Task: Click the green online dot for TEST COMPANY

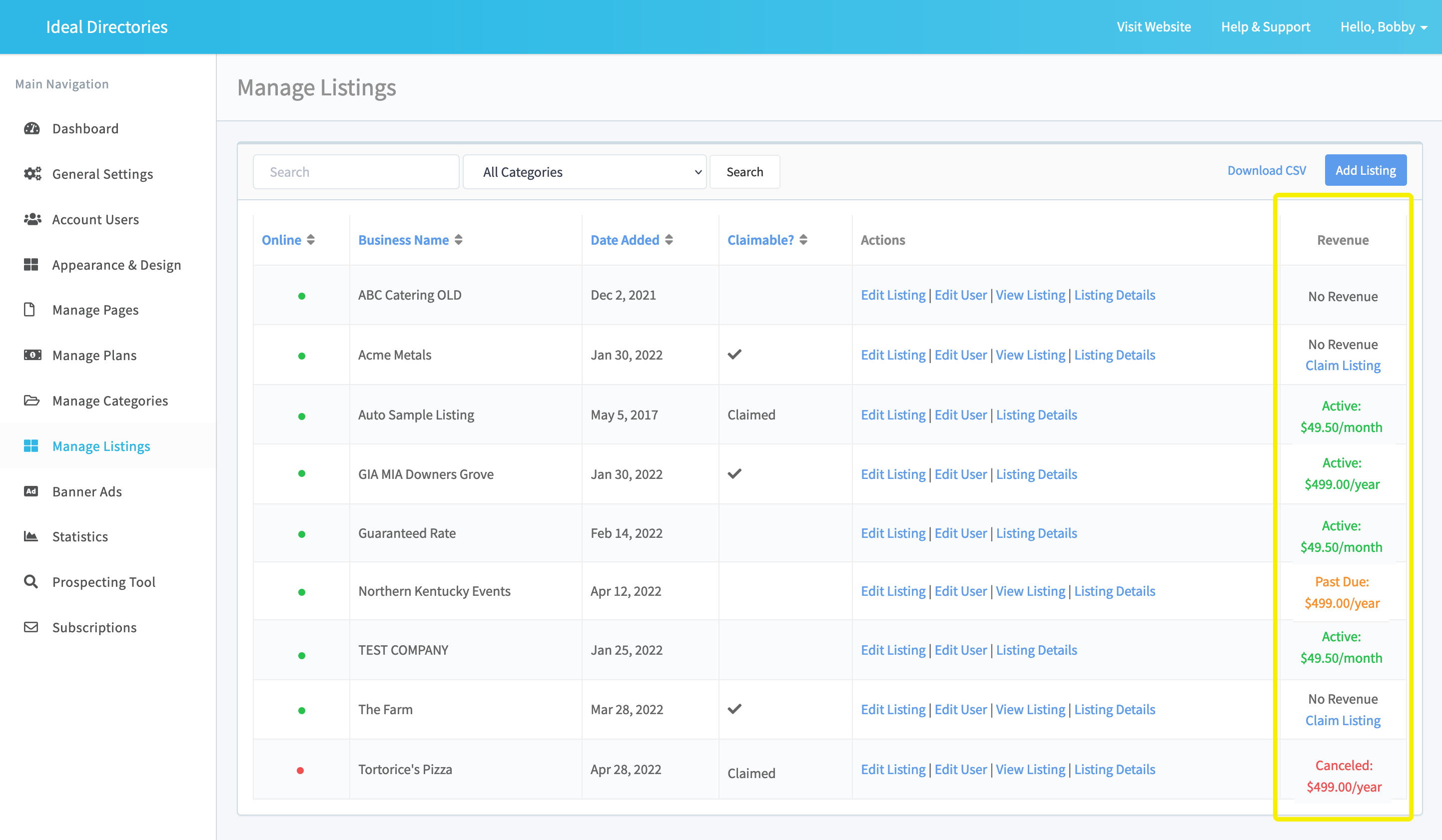Action: tap(302, 656)
